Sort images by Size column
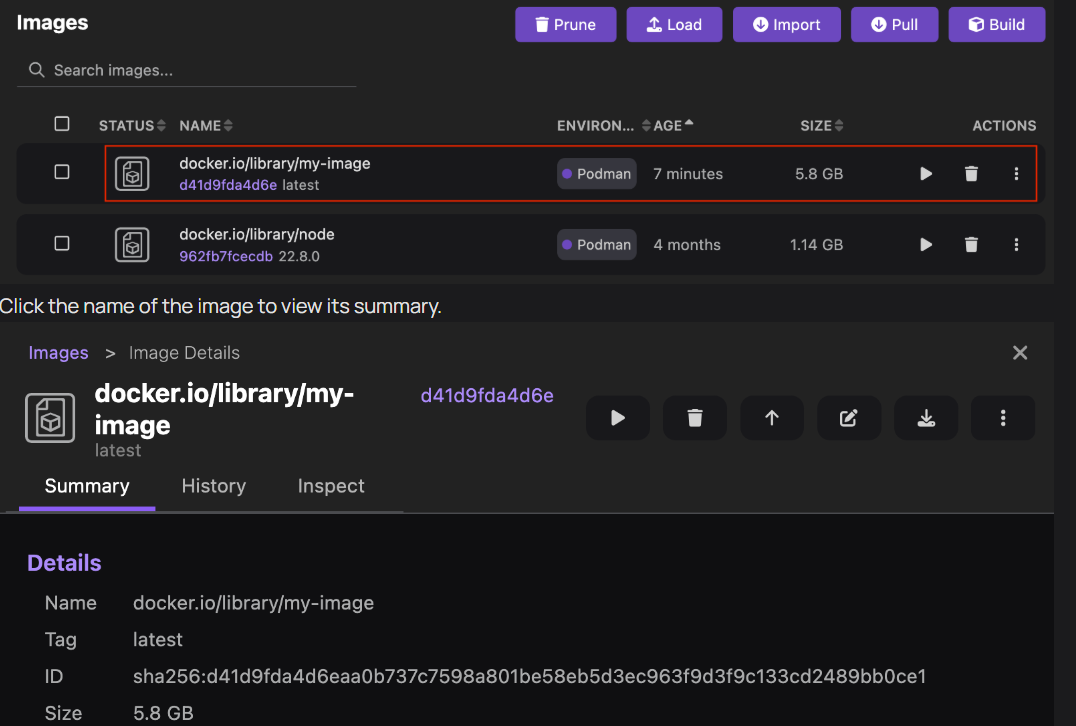The height and width of the screenshot is (726, 1076). (x=821, y=126)
